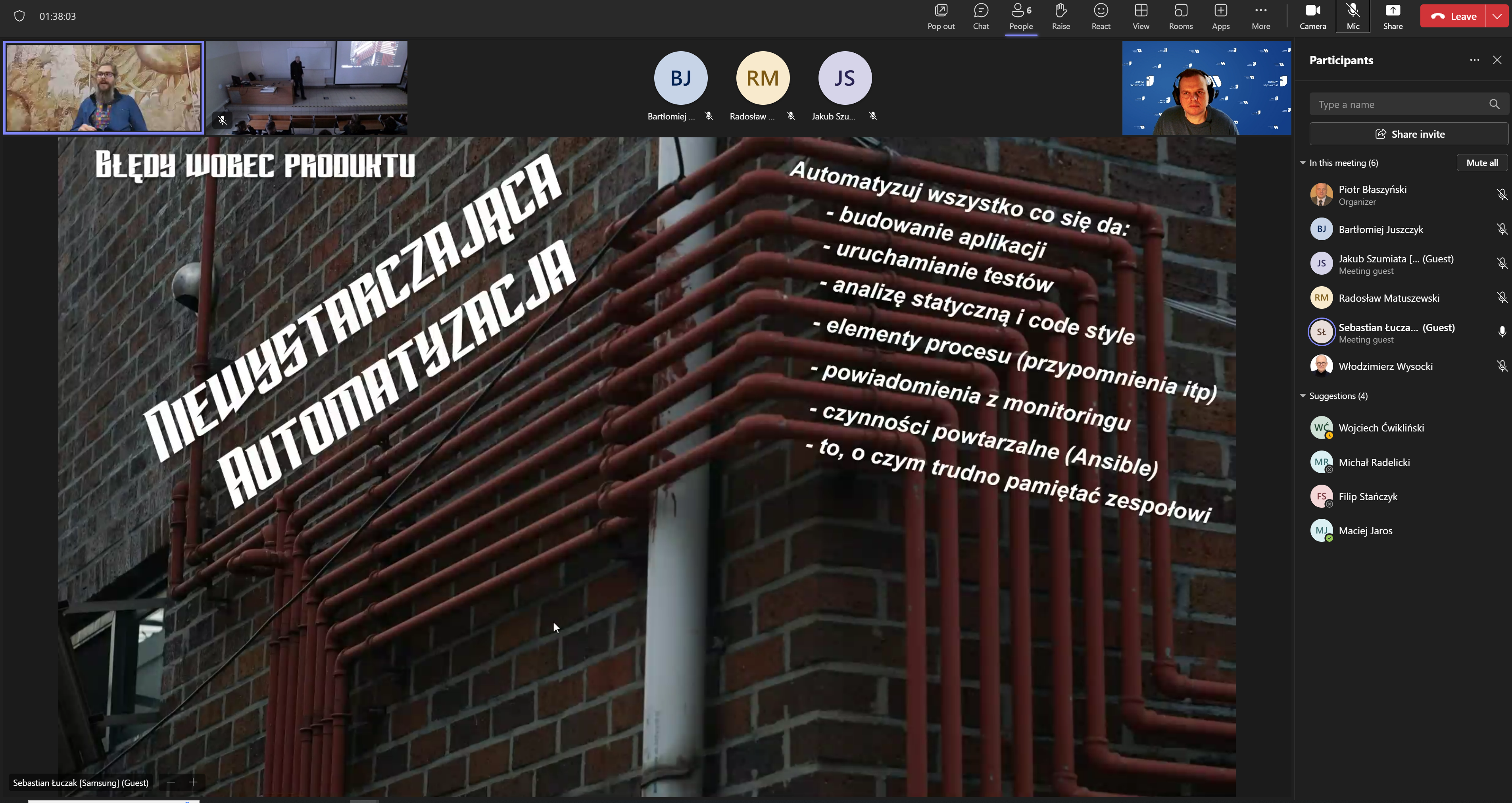Open the Participants panel overflow menu
This screenshot has height=803, width=1512.
[x=1473, y=60]
